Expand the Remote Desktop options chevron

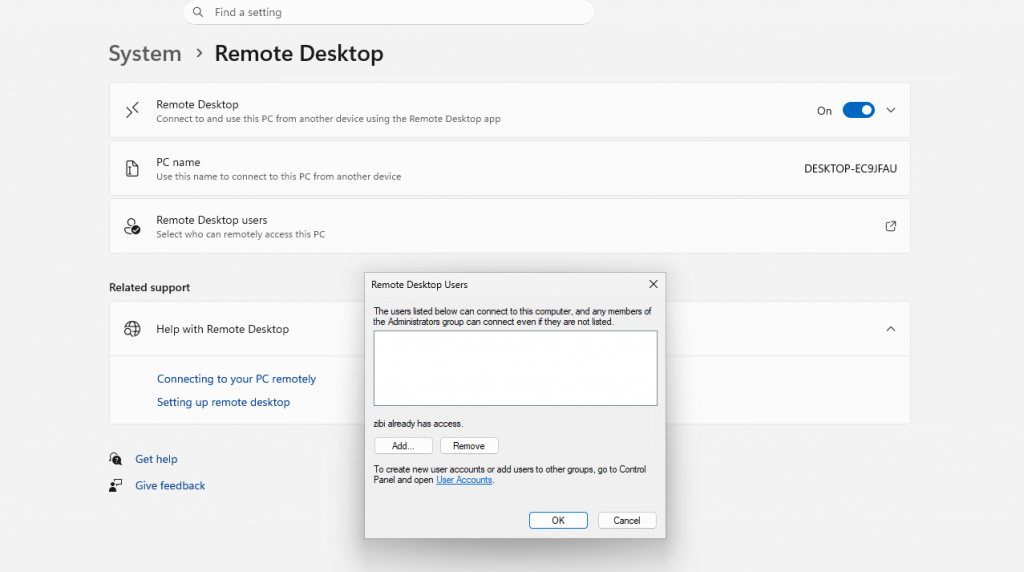click(x=891, y=110)
